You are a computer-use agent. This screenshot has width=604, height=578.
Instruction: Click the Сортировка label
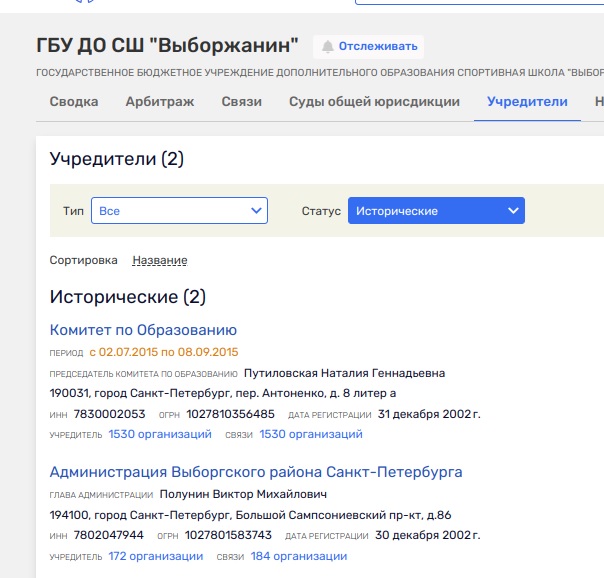pyautogui.click(x=84, y=260)
